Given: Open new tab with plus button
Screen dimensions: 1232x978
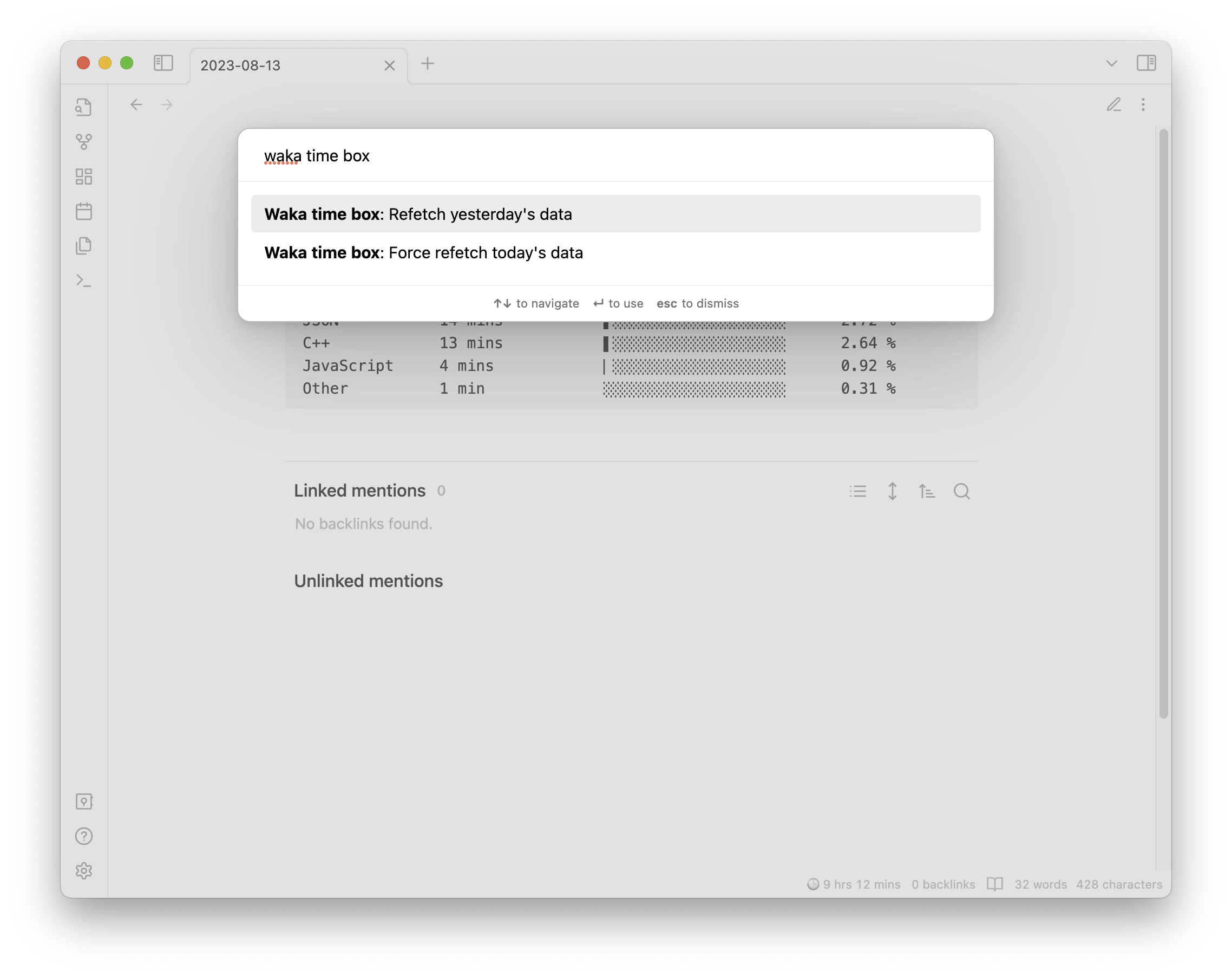Looking at the screenshot, I should (x=428, y=63).
